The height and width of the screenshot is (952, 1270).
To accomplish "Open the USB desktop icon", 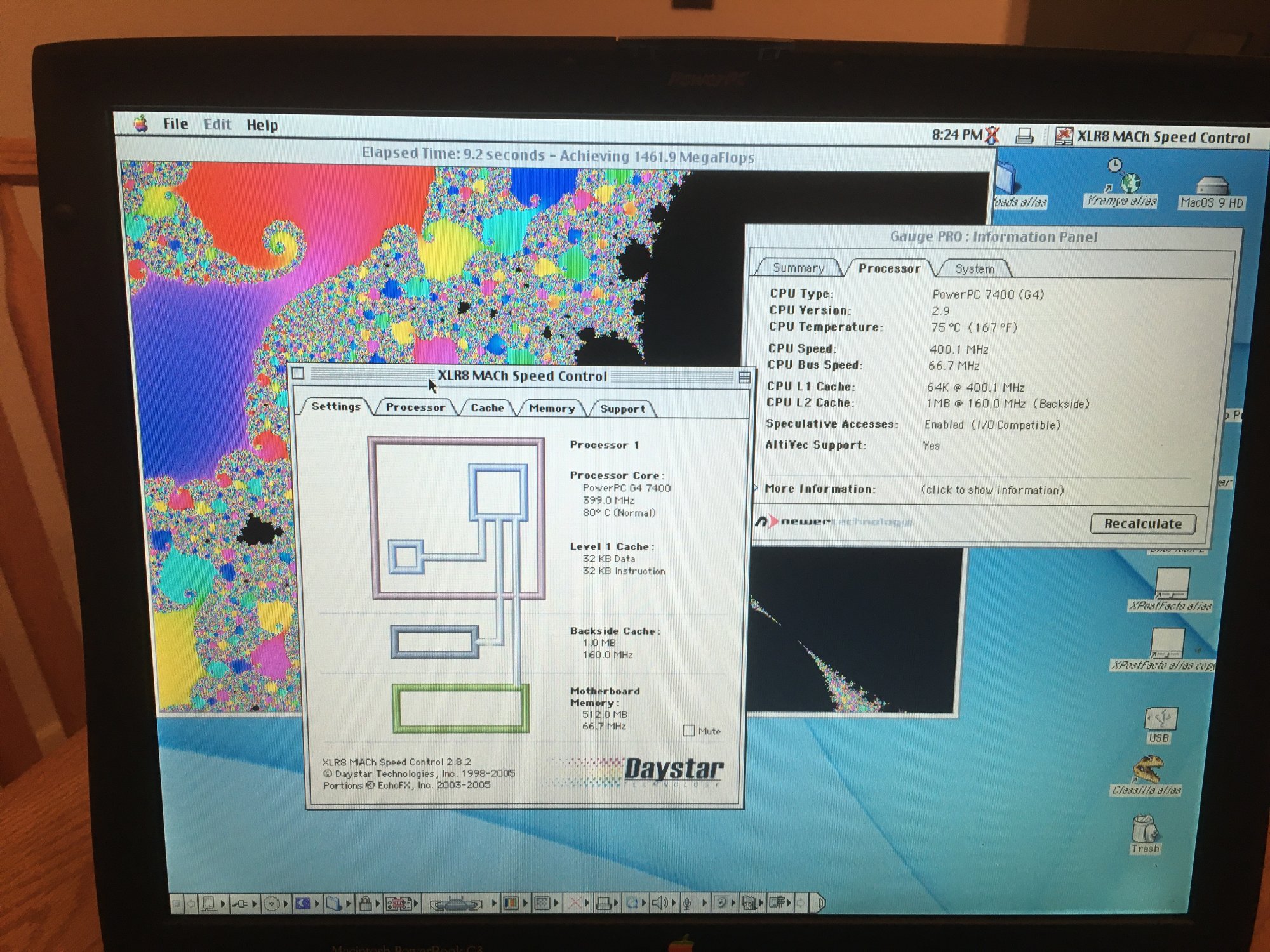I will [1160, 719].
